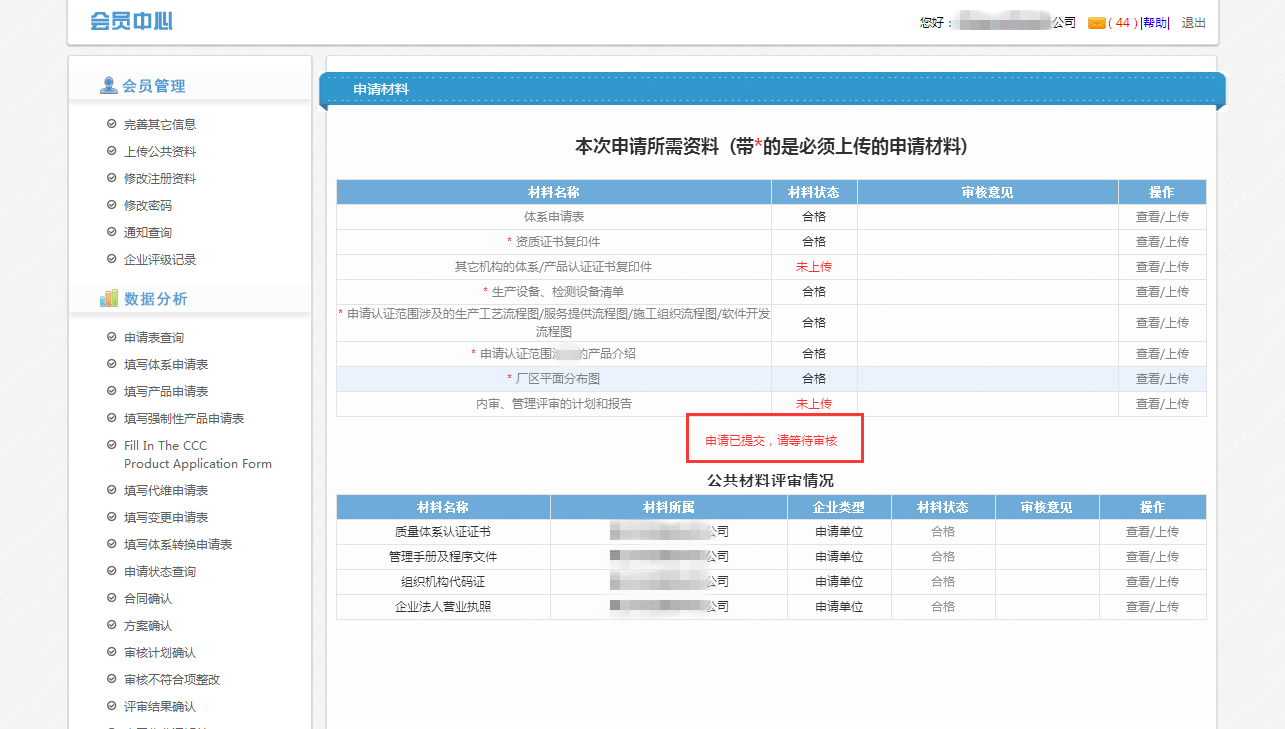Go to 企业评级记录 page
Viewport: 1285px width, 729px height.
[160, 260]
